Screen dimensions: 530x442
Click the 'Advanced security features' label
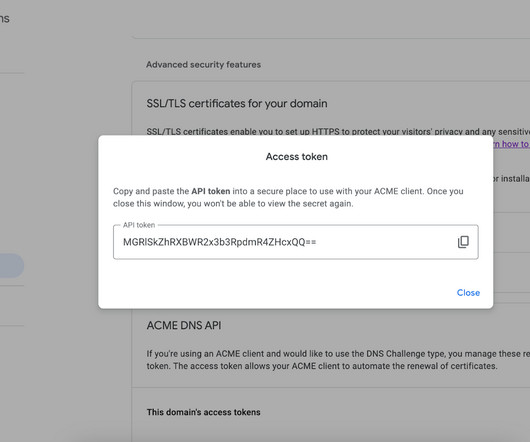[203, 65]
